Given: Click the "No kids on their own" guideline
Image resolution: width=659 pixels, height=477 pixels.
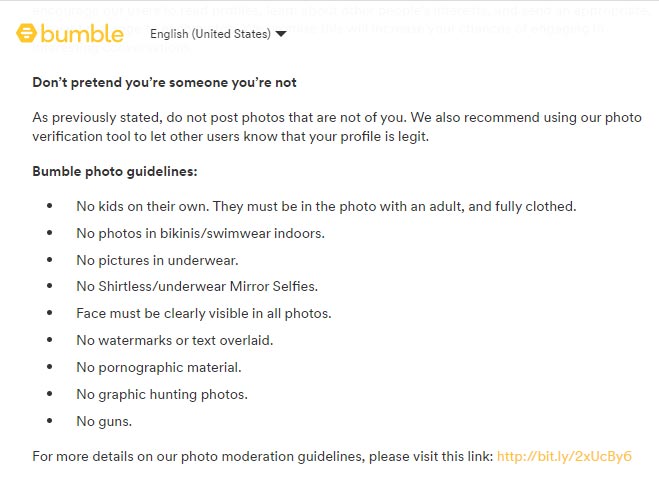Looking at the screenshot, I should 326,206.
